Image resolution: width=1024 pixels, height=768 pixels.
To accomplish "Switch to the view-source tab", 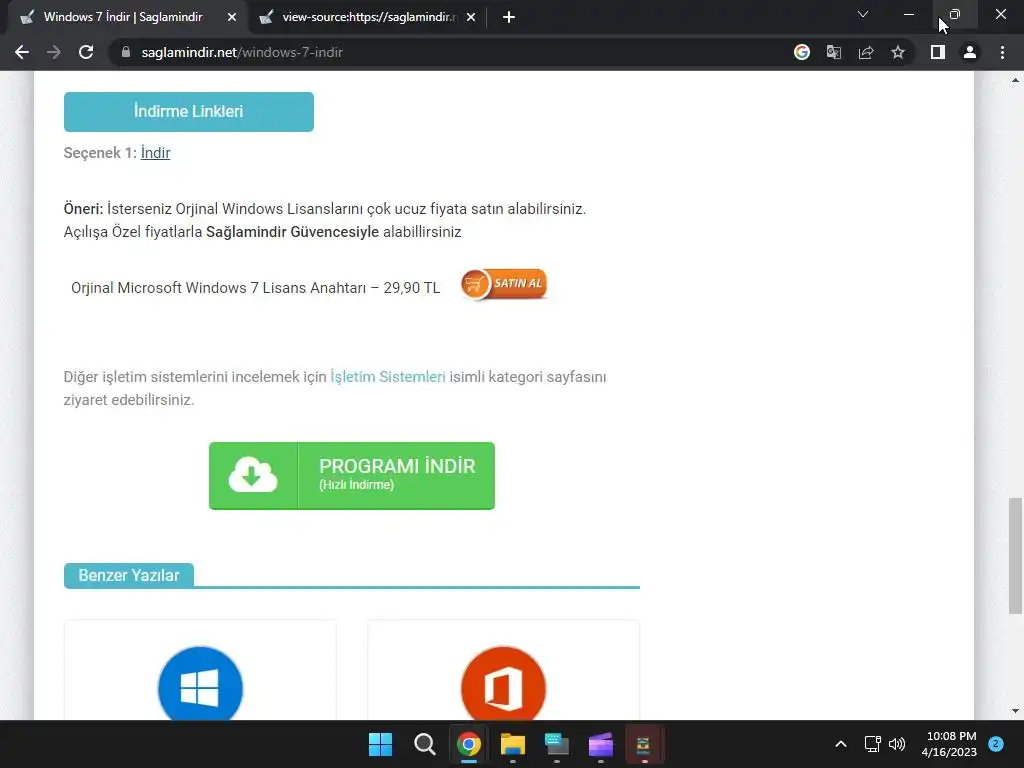I will point(368,17).
